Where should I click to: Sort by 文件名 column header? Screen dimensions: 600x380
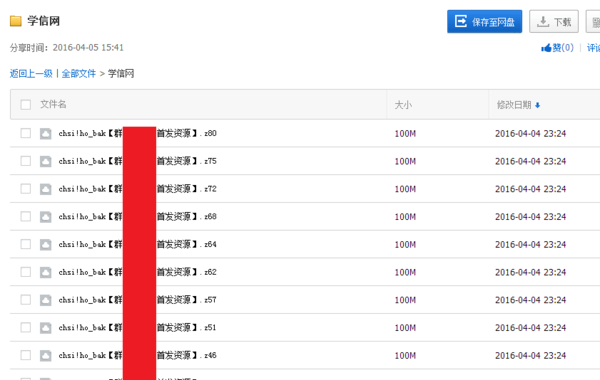[x=53, y=104]
